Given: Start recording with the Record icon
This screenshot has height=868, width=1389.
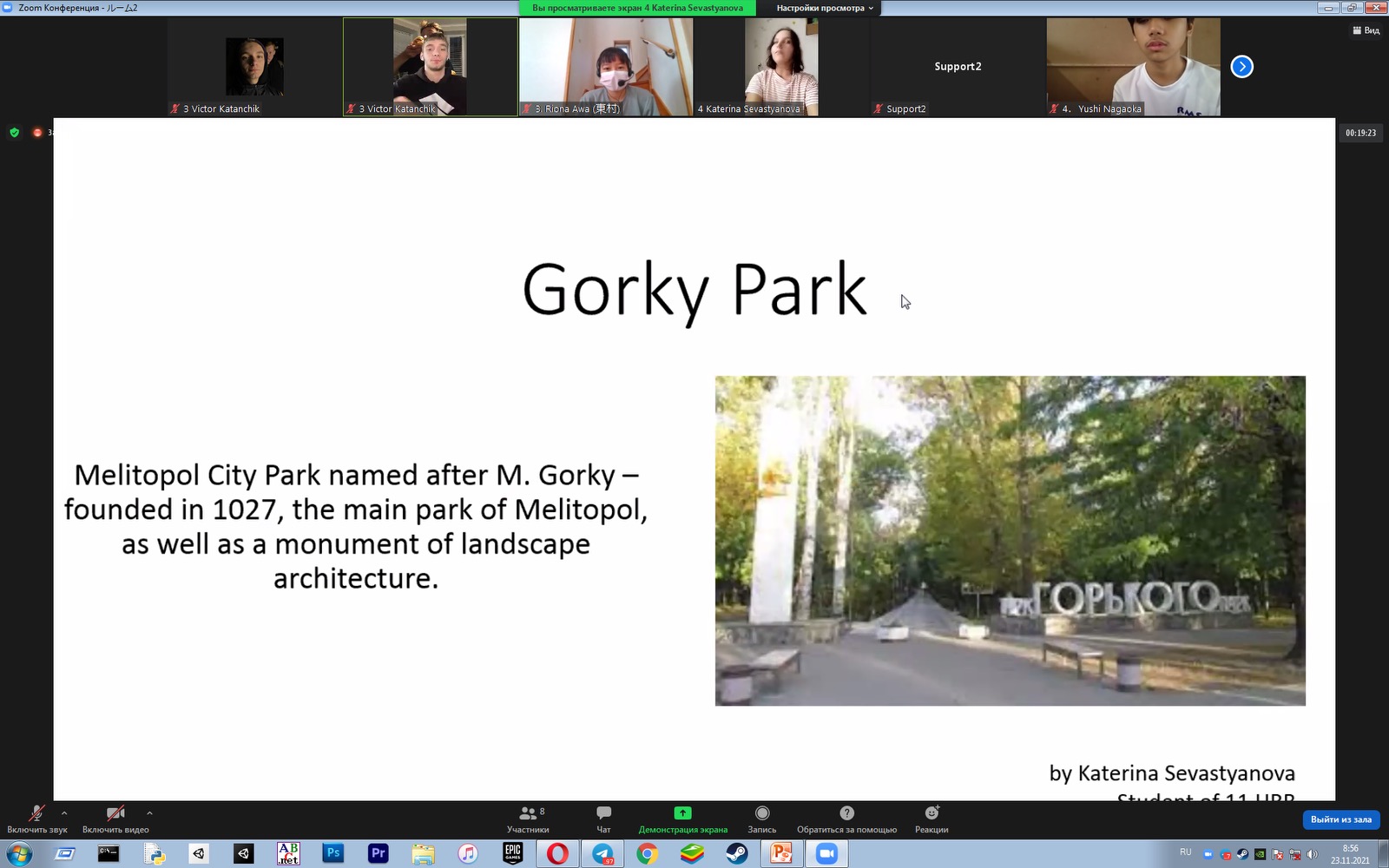Looking at the screenshot, I should coord(761,813).
